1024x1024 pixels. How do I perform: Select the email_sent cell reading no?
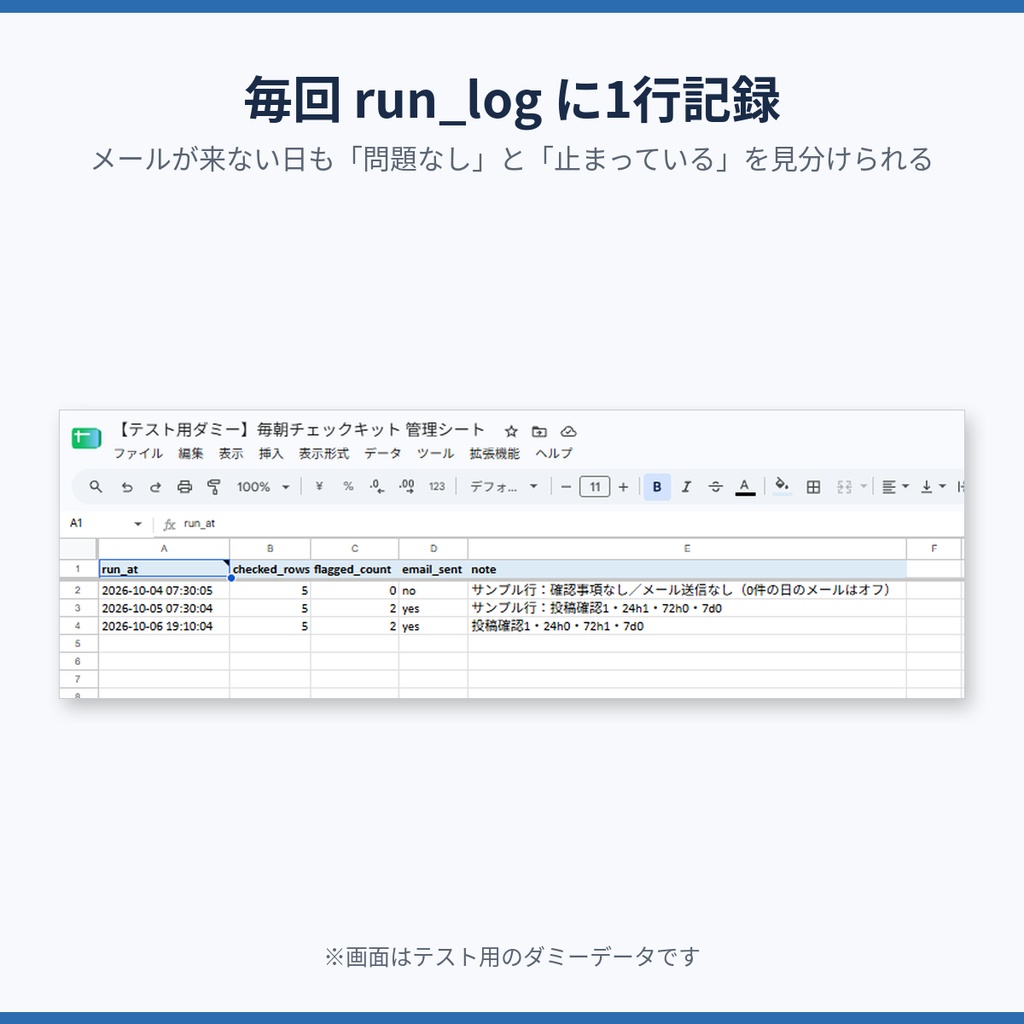[x=434, y=590]
